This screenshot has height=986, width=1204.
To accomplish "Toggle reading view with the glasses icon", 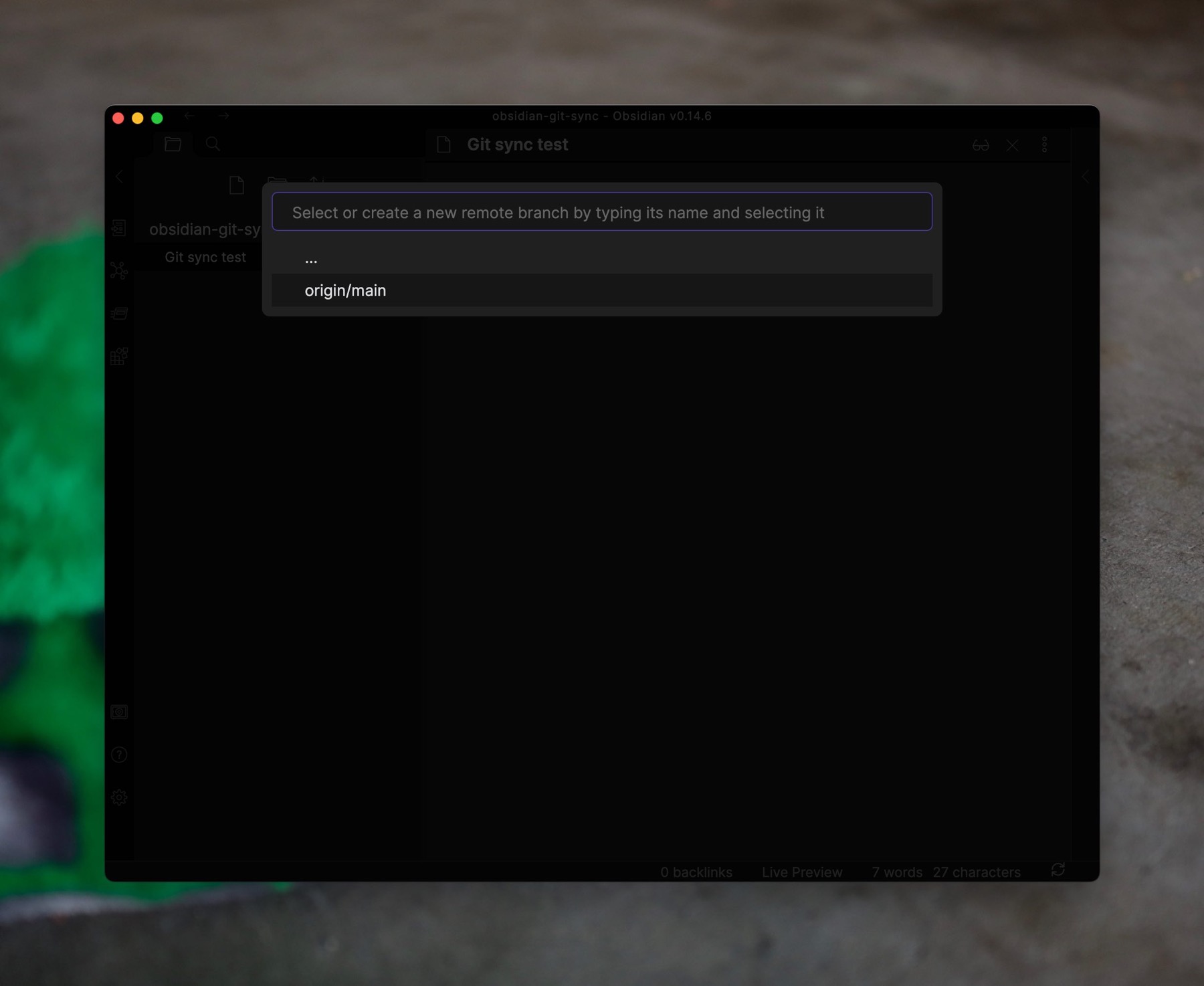I will click(981, 145).
